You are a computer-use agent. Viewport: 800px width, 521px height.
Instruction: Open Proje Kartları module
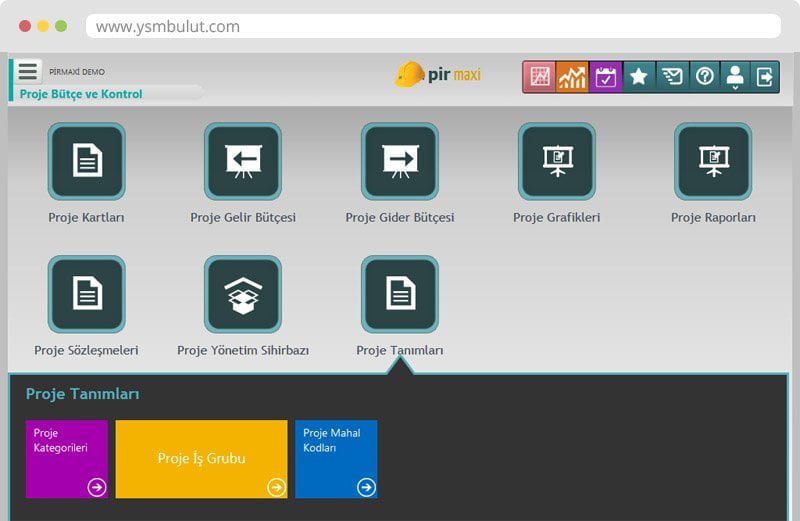point(87,162)
